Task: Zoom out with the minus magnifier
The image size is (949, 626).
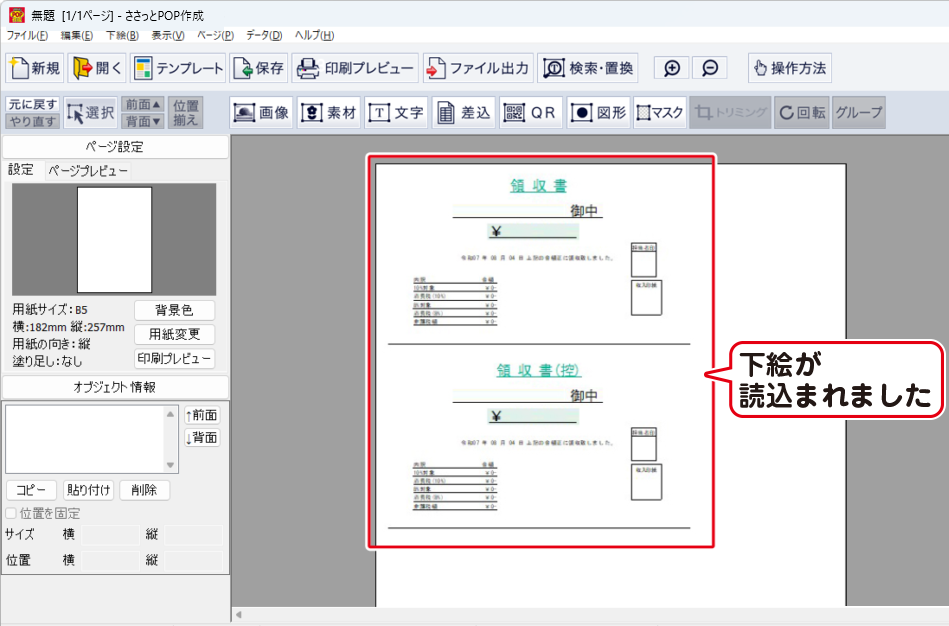Action: [x=709, y=68]
